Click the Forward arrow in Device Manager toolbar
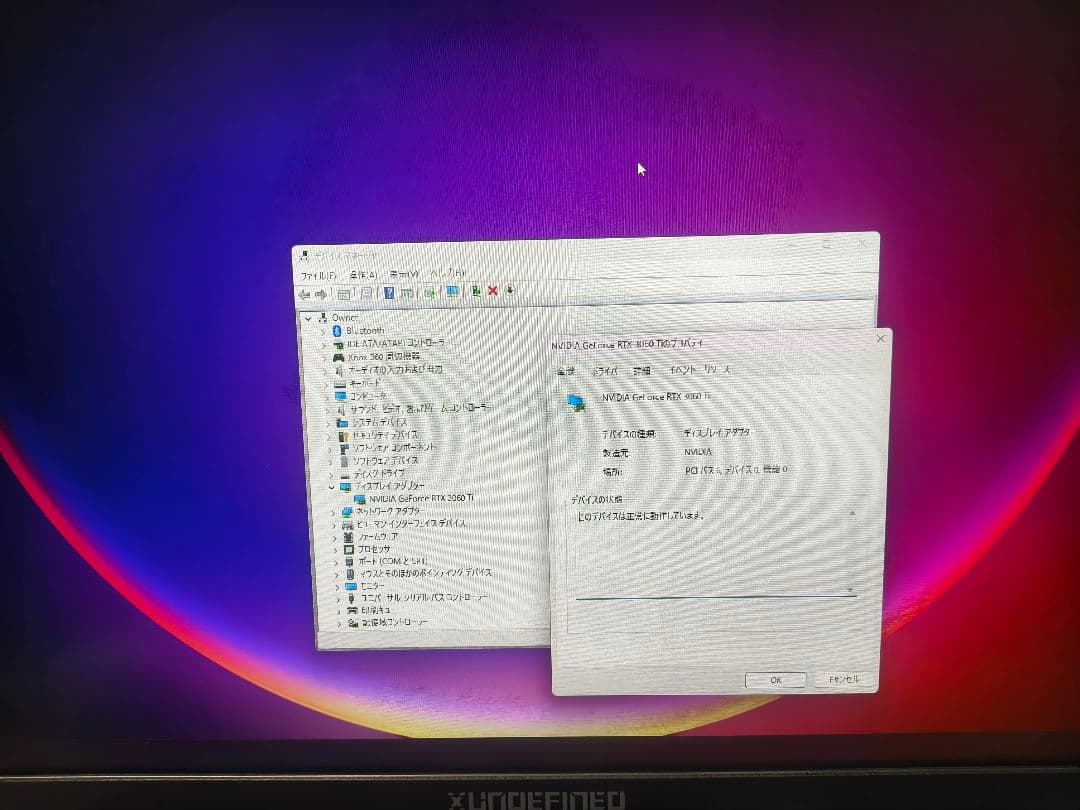Viewport: 1080px width, 810px height. pyautogui.click(x=321, y=295)
